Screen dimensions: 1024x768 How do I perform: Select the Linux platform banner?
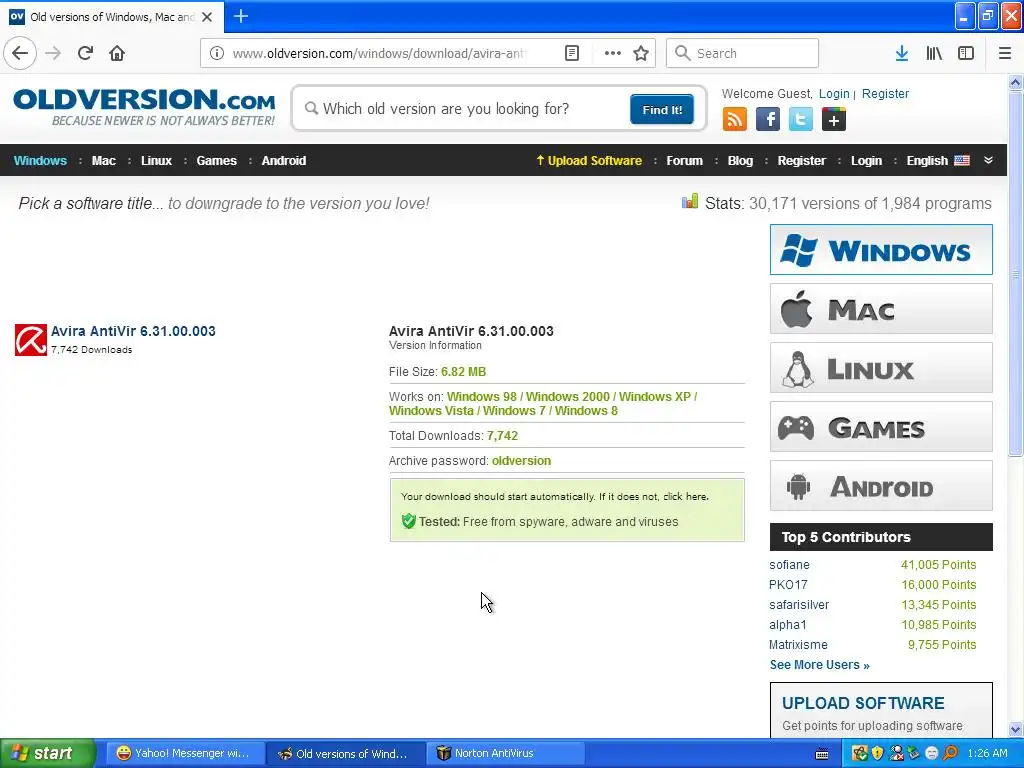(881, 368)
